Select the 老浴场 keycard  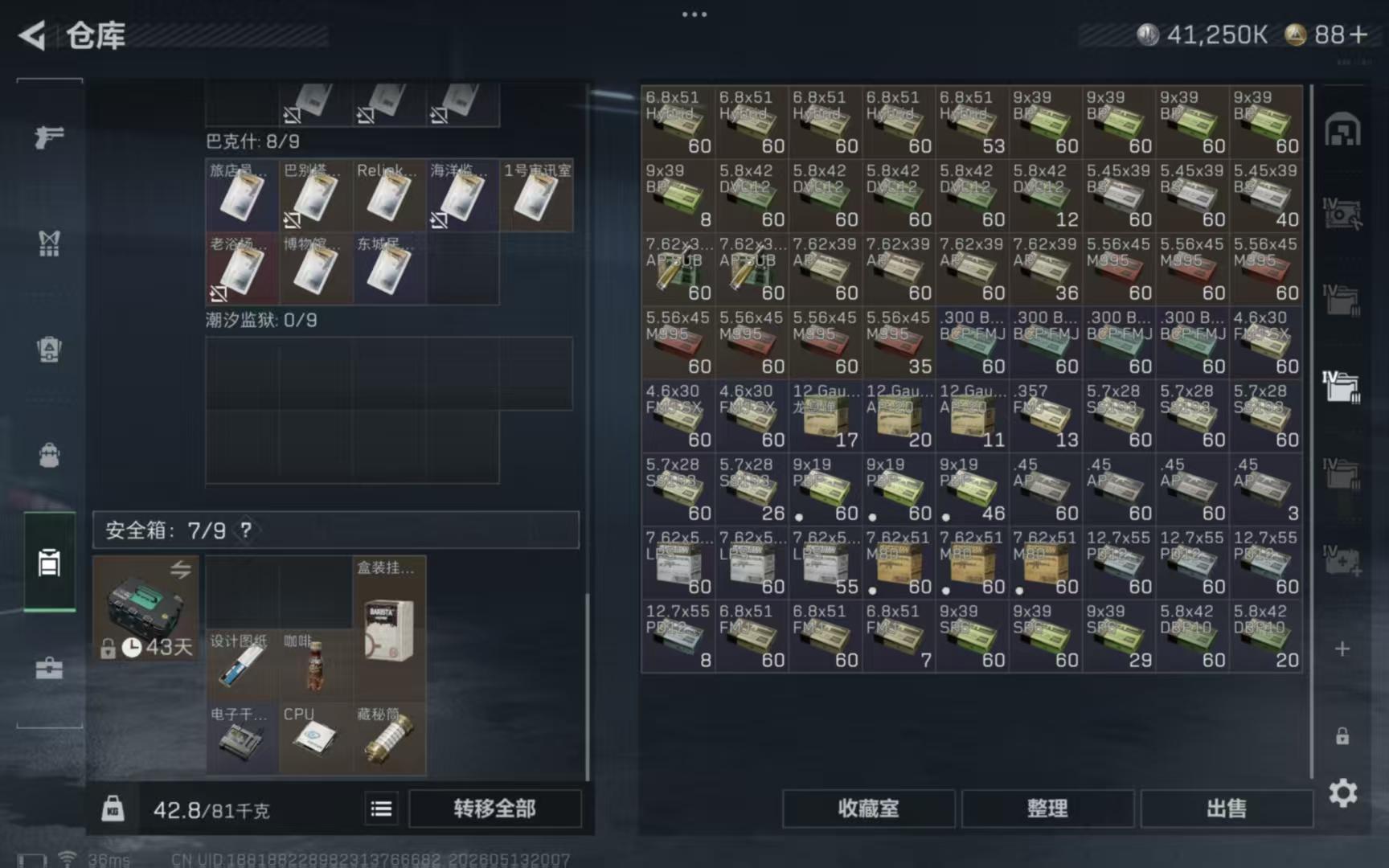(242, 268)
